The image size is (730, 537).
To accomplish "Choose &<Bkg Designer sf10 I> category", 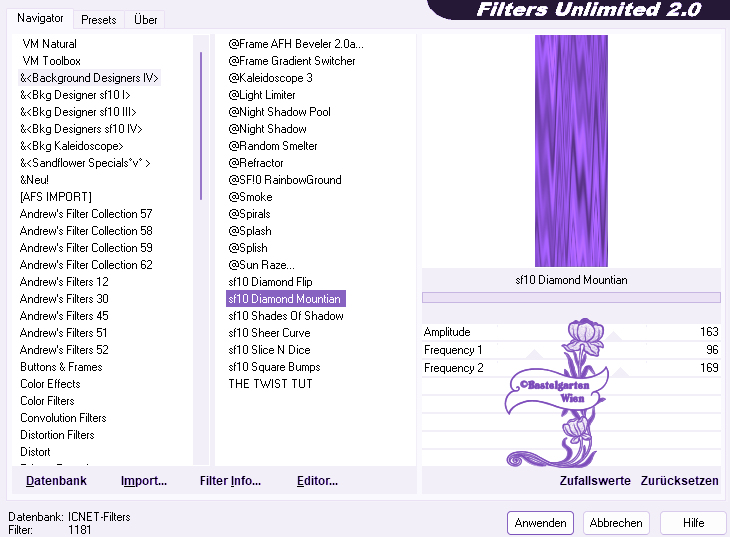I will (75, 95).
